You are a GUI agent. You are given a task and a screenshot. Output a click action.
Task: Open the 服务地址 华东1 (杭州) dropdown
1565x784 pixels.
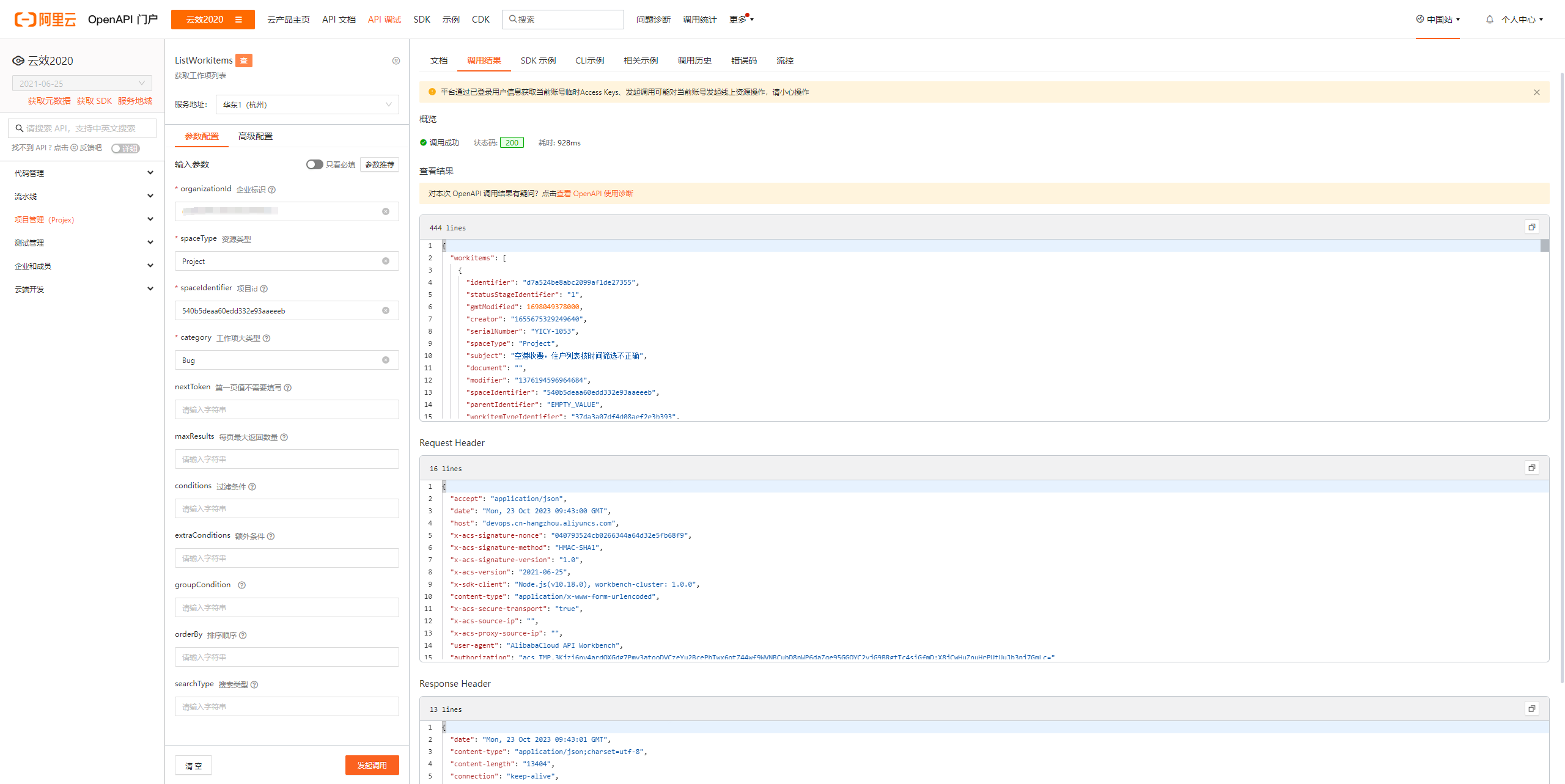click(x=307, y=104)
